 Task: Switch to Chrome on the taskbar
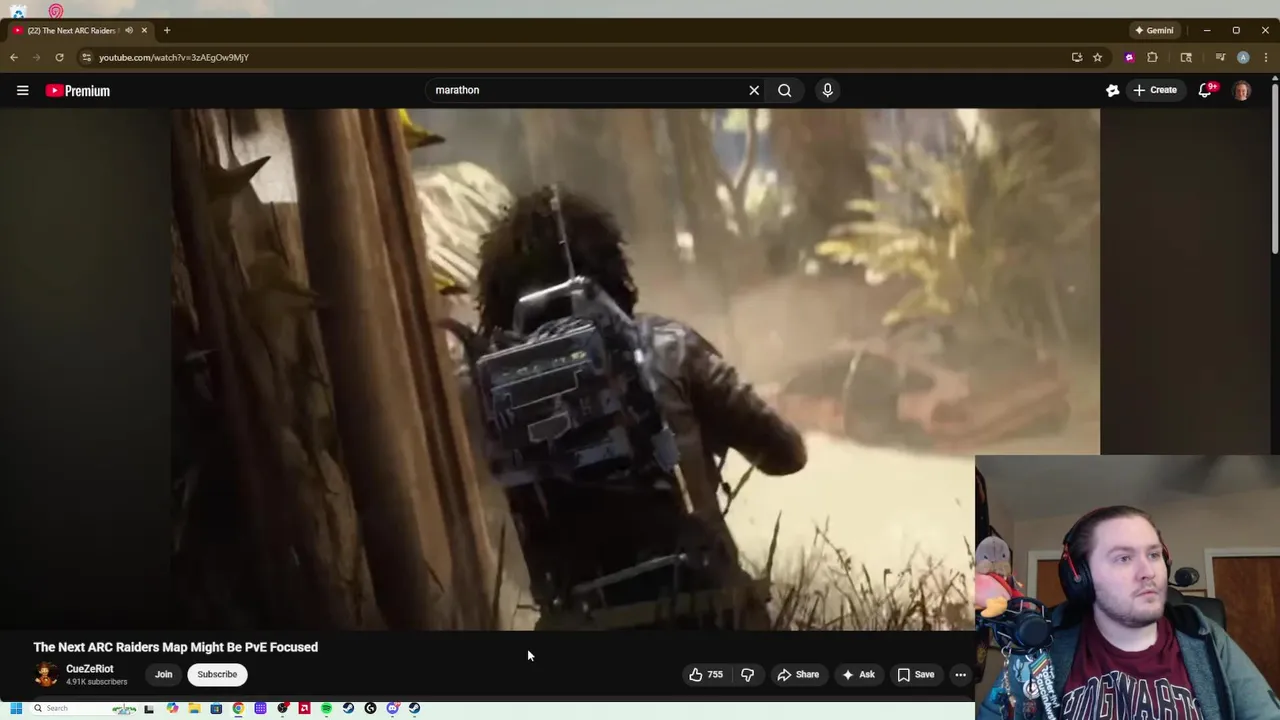[238, 708]
